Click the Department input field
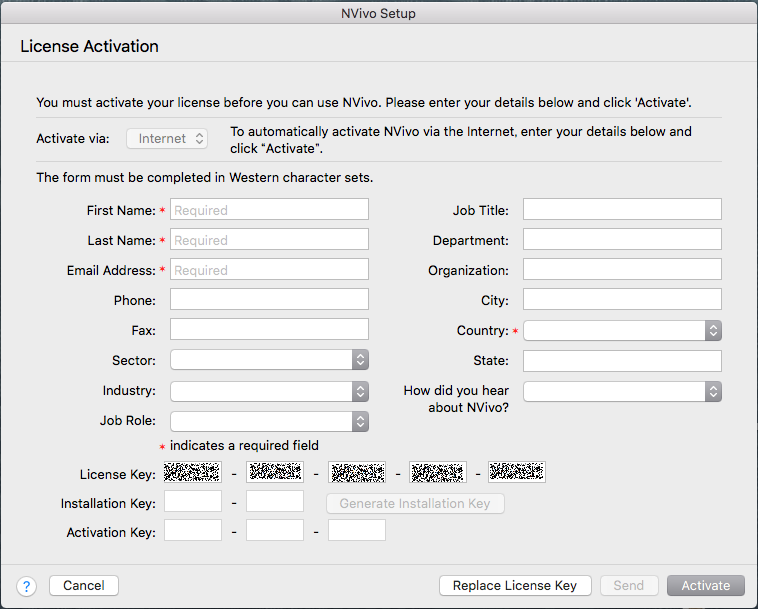 click(x=622, y=239)
